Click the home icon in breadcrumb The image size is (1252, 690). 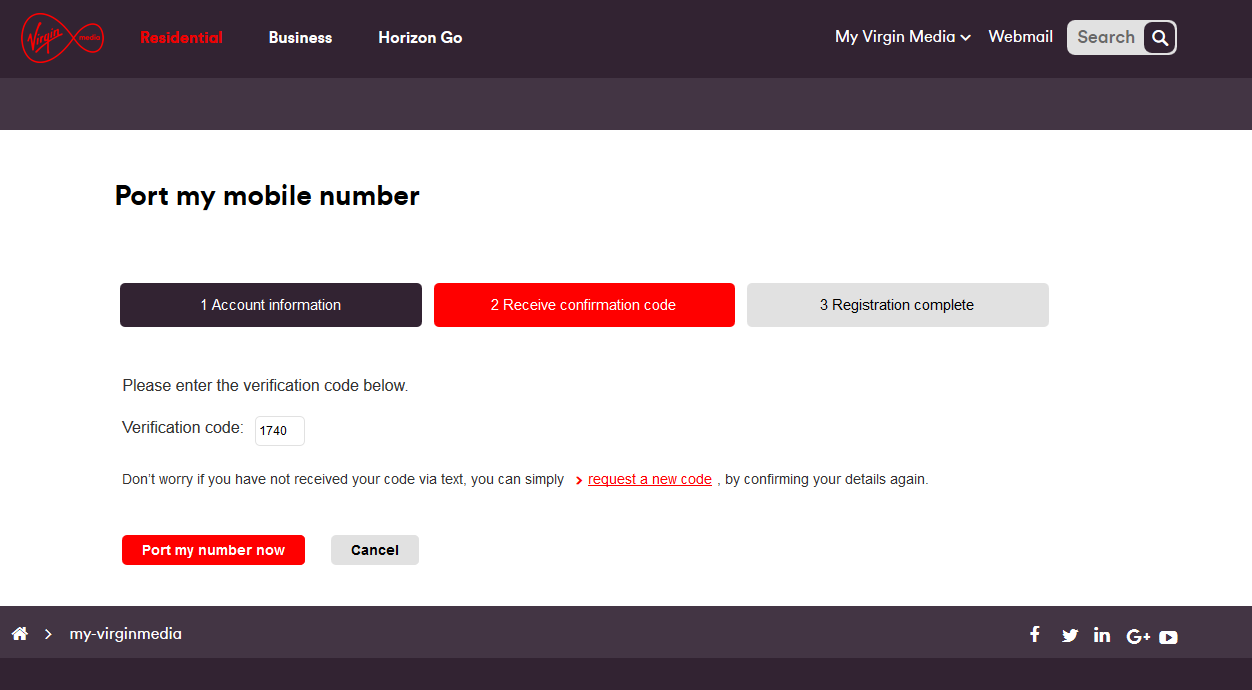point(19,633)
